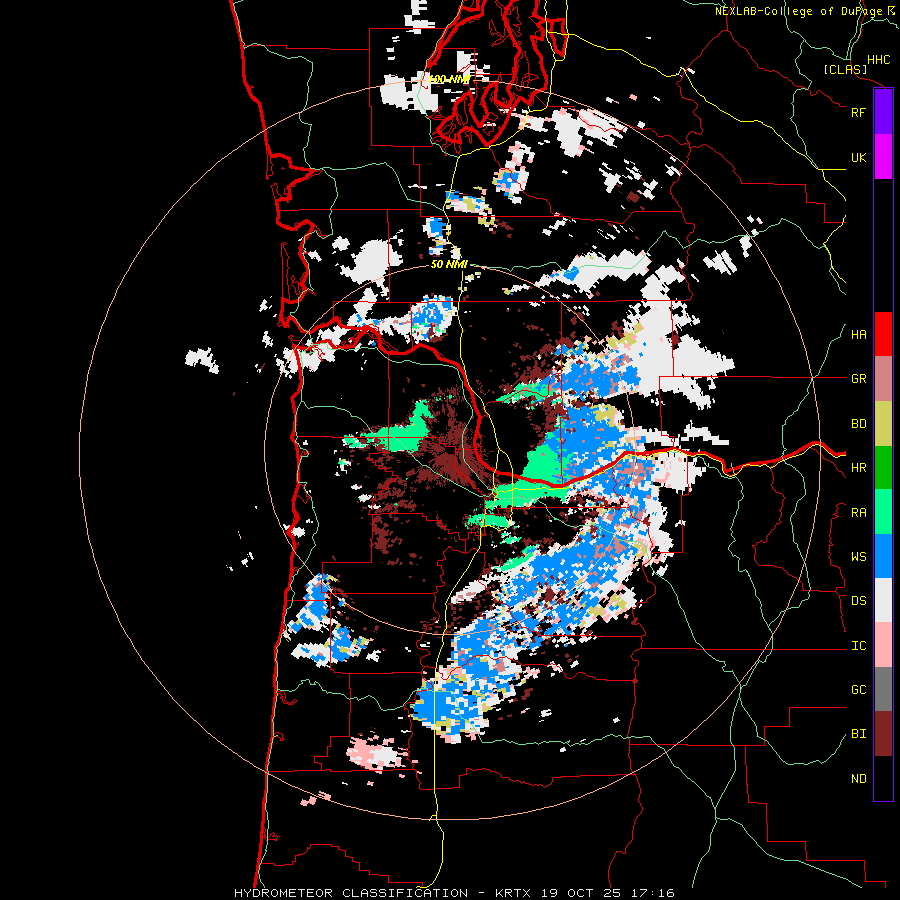Click the HA legend label
The height and width of the screenshot is (900, 900).
click(858, 335)
